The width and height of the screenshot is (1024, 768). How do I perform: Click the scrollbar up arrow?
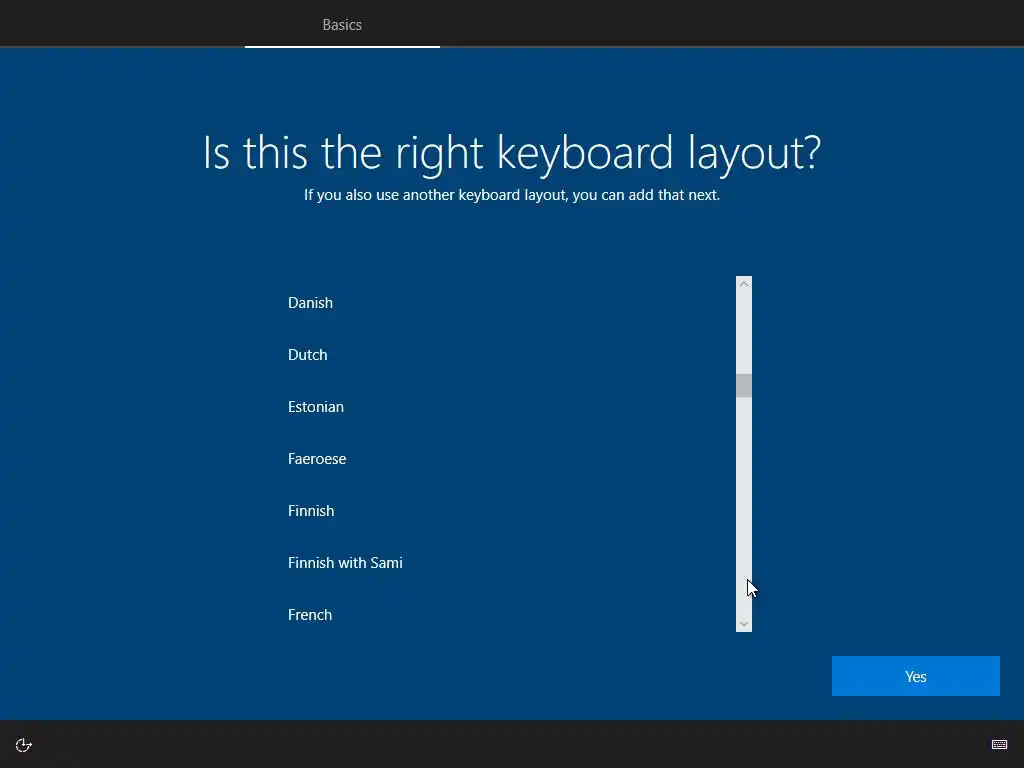pos(744,284)
